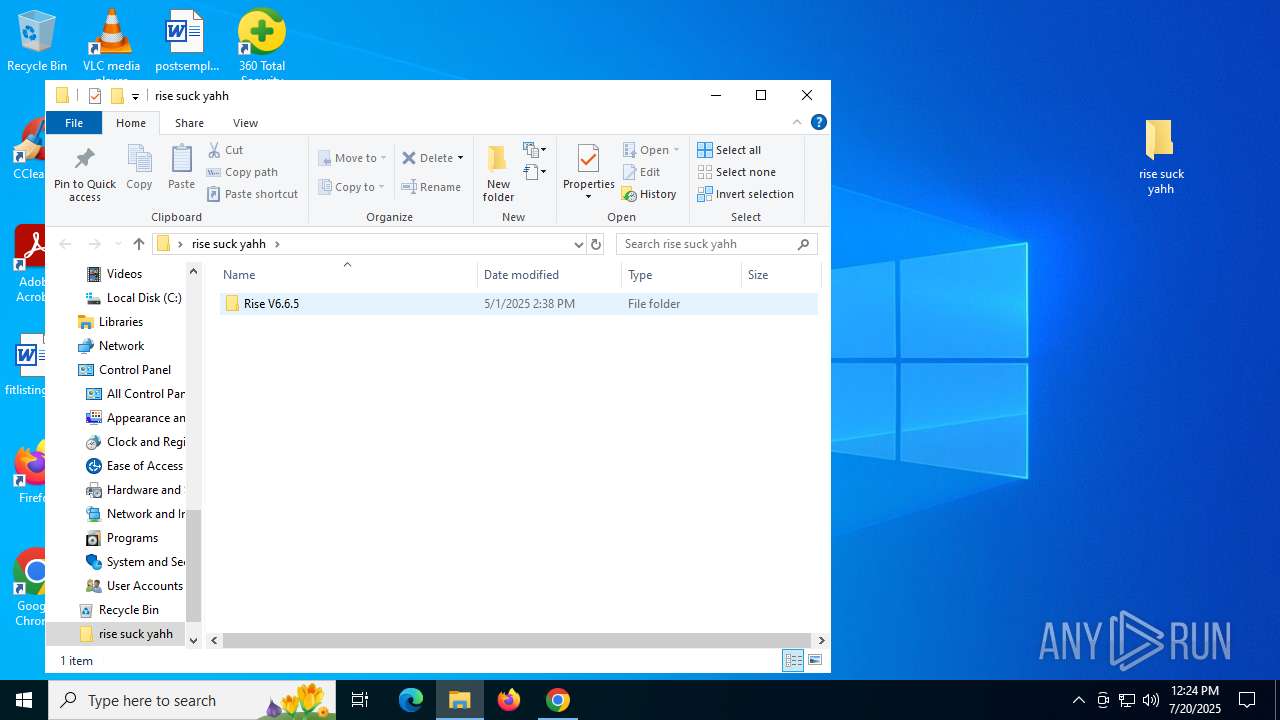Open Easy access dropdown in ribbon
The image size is (1280, 720).
(x=535, y=172)
